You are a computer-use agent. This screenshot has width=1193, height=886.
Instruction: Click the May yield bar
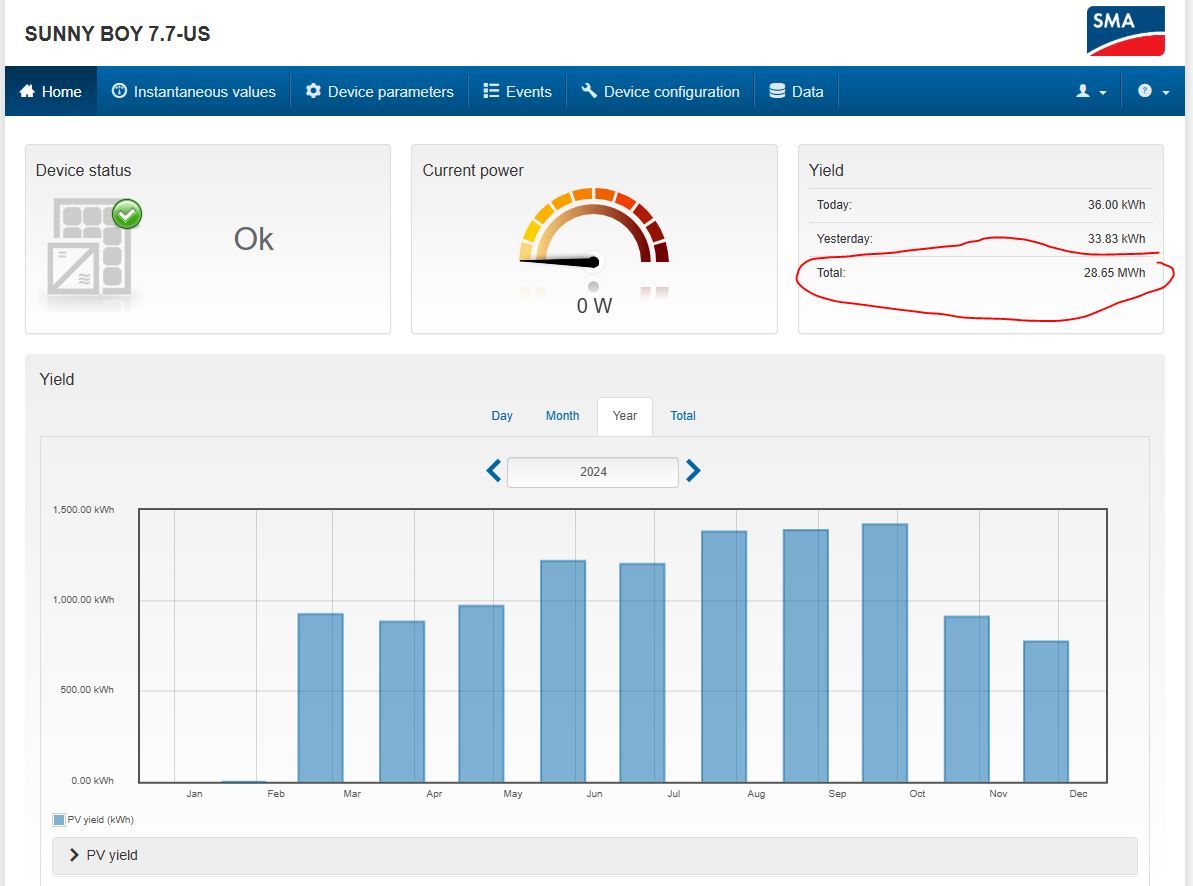pos(482,693)
